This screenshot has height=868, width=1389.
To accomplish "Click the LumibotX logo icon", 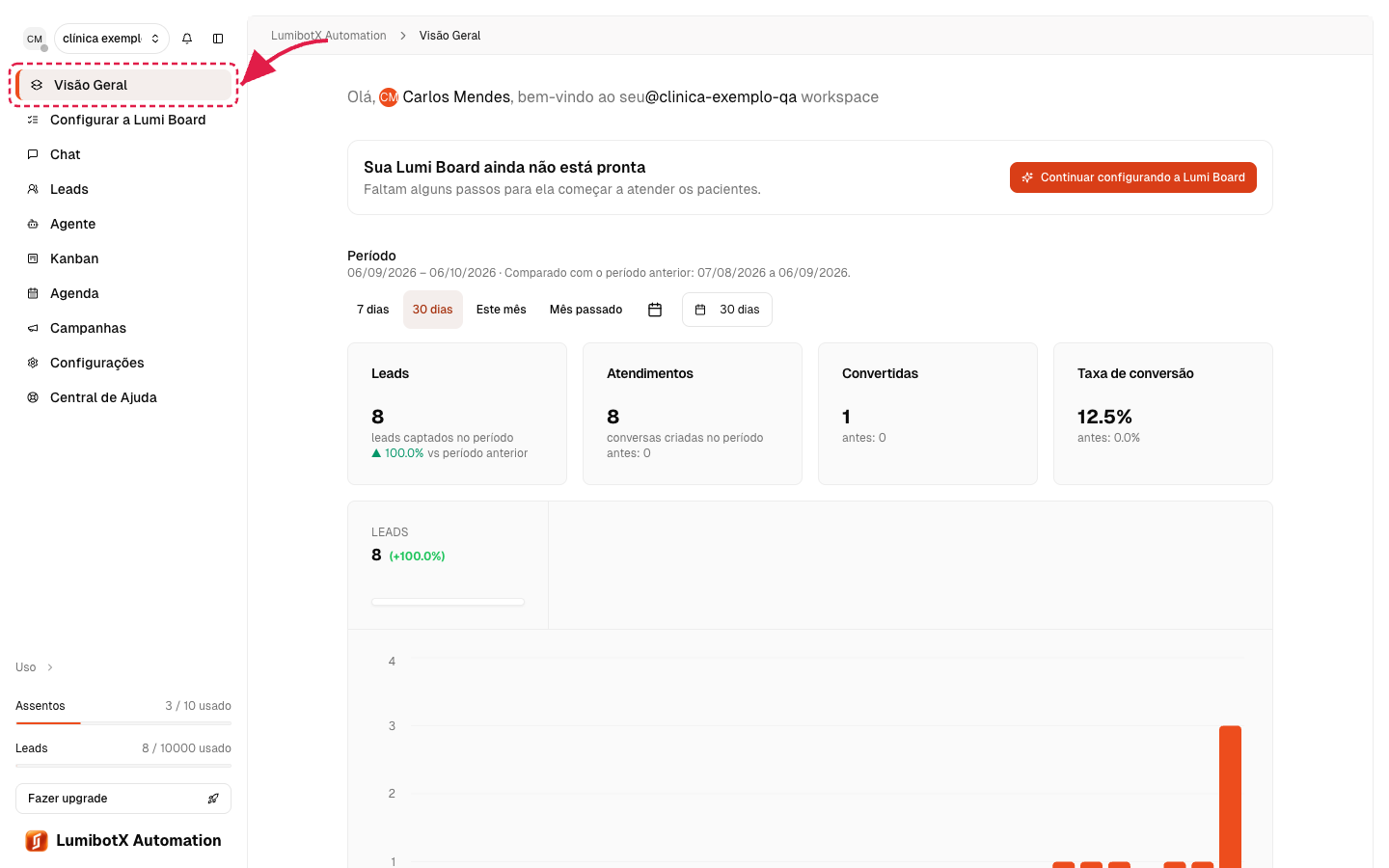I will coord(37,841).
